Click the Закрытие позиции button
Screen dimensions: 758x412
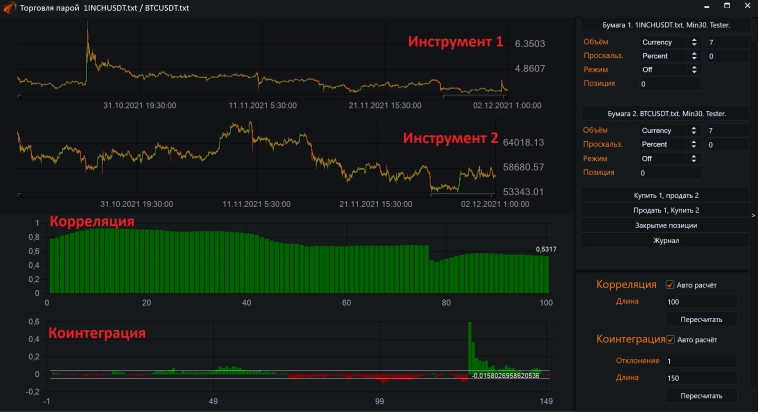[666, 225]
